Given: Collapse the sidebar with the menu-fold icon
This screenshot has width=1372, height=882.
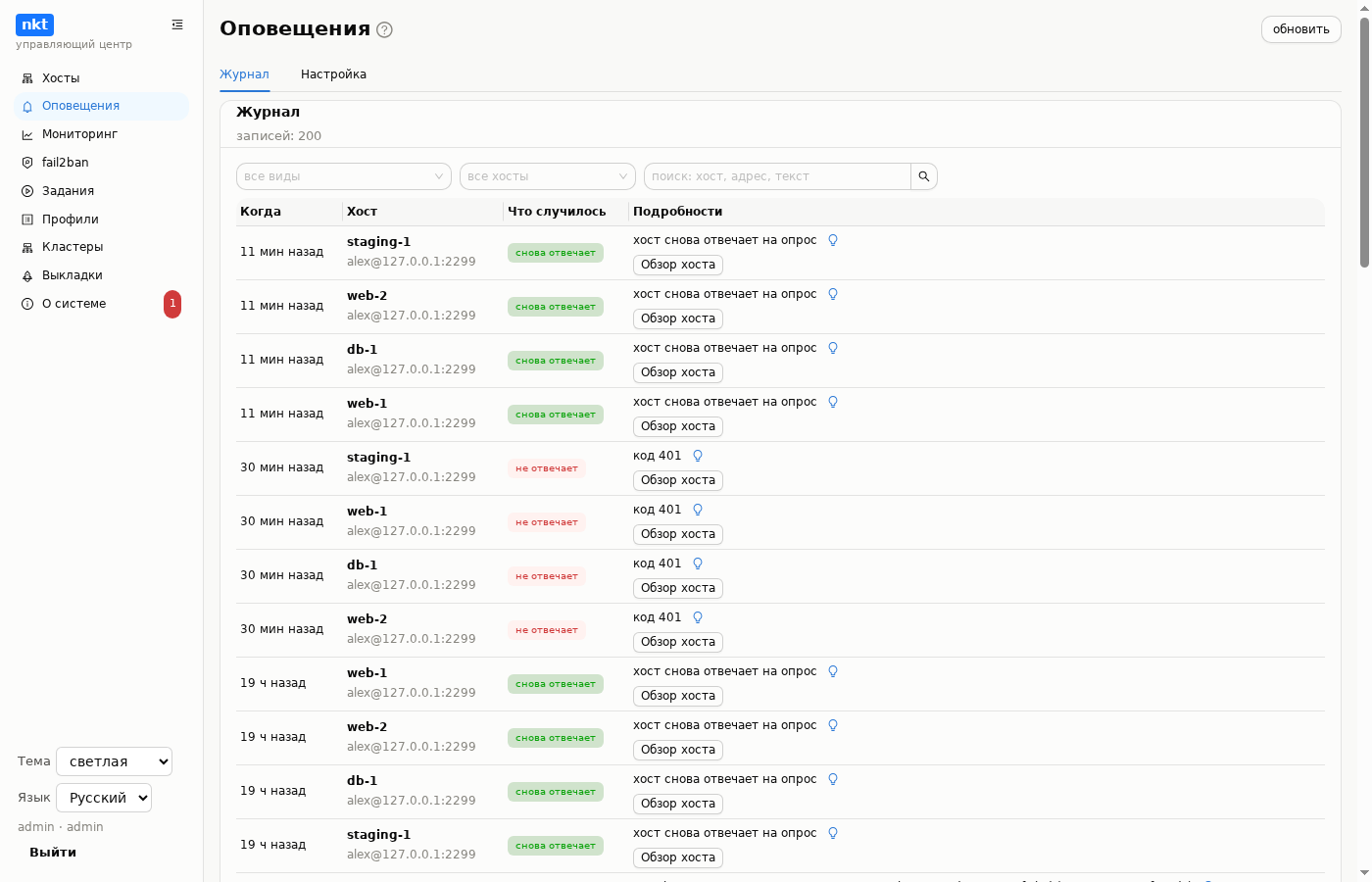Looking at the screenshot, I should pos(177,24).
